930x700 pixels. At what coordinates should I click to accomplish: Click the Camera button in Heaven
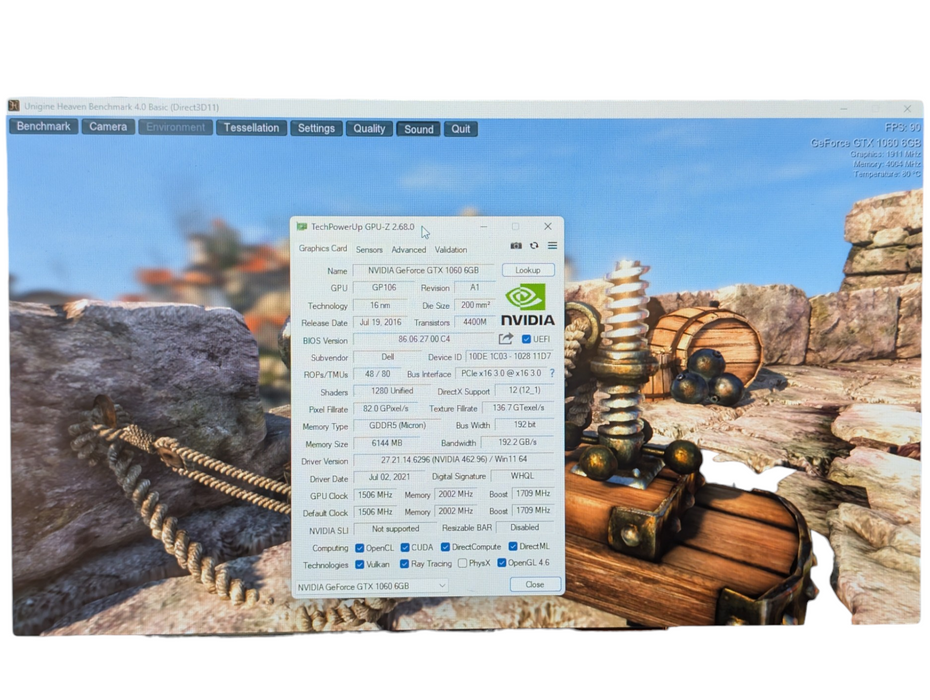(x=108, y=127)
